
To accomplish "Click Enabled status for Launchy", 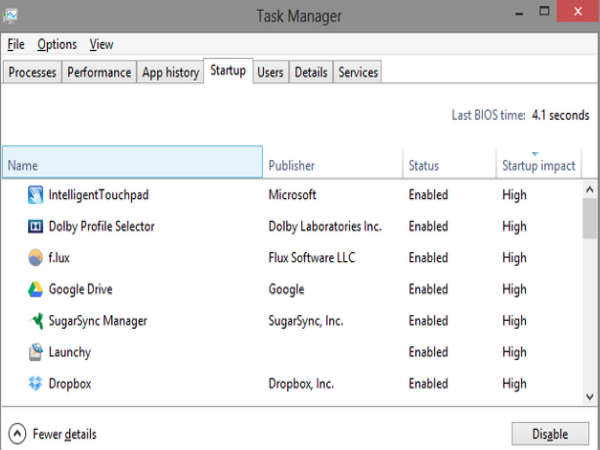I will (428, 352).
